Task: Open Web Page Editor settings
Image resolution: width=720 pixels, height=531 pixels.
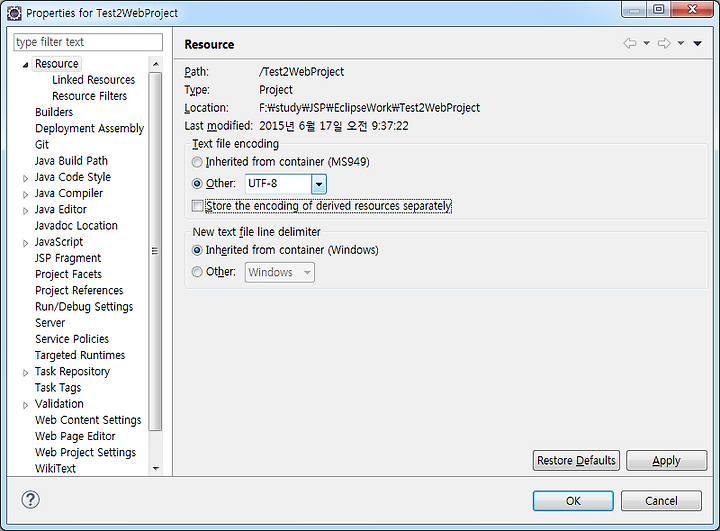Action: 75,436
